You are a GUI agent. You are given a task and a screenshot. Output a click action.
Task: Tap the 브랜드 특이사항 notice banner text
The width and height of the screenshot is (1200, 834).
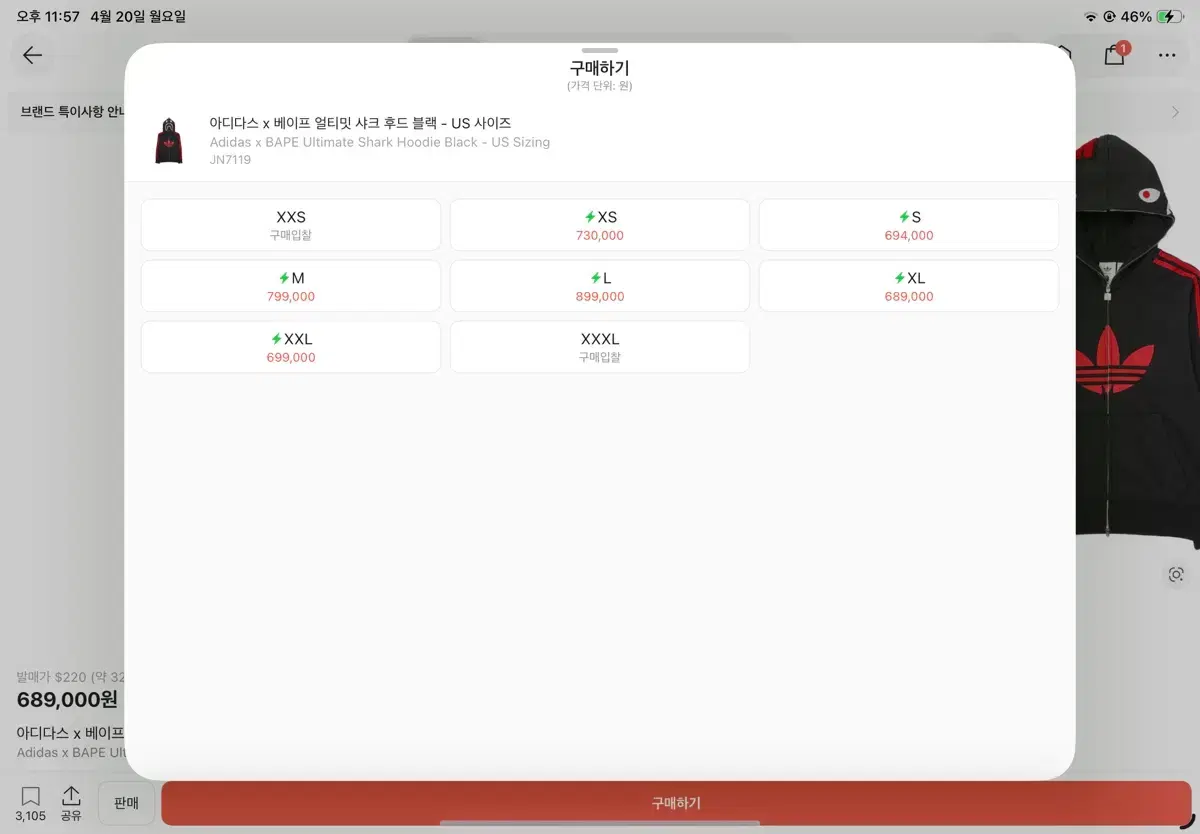click(71, 112)
